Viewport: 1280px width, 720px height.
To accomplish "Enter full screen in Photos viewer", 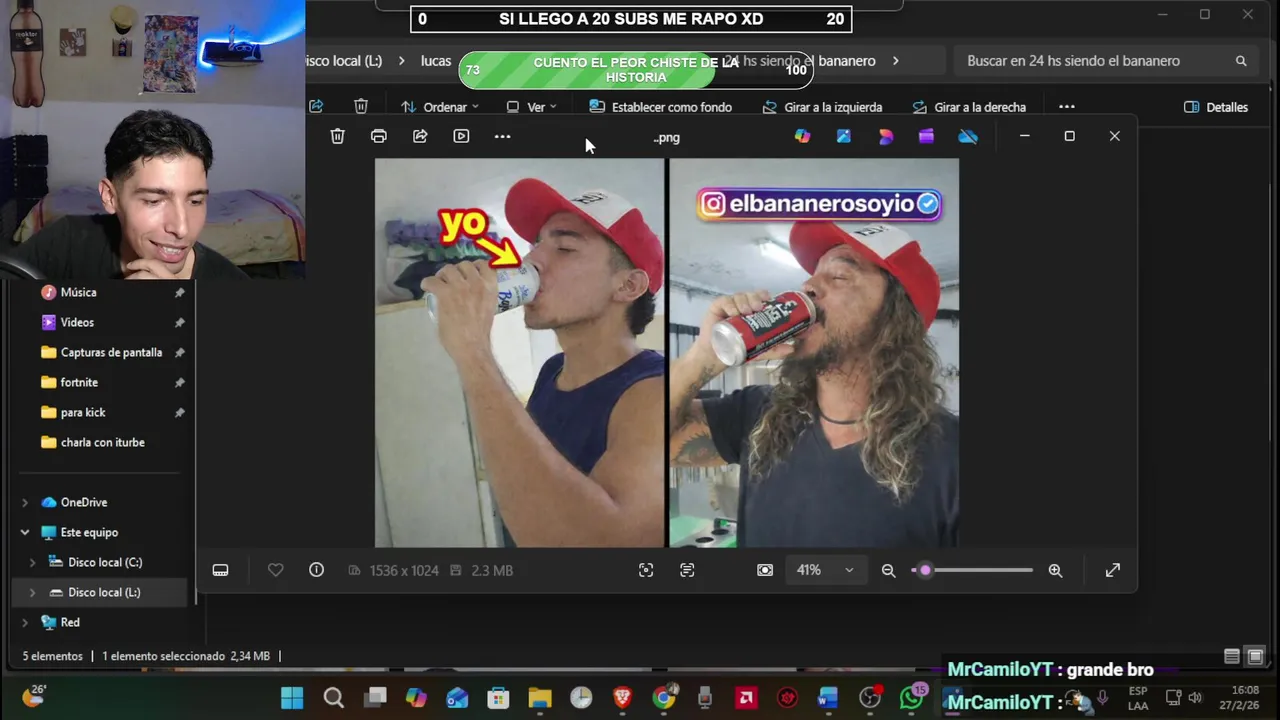I will (1112, 570).
